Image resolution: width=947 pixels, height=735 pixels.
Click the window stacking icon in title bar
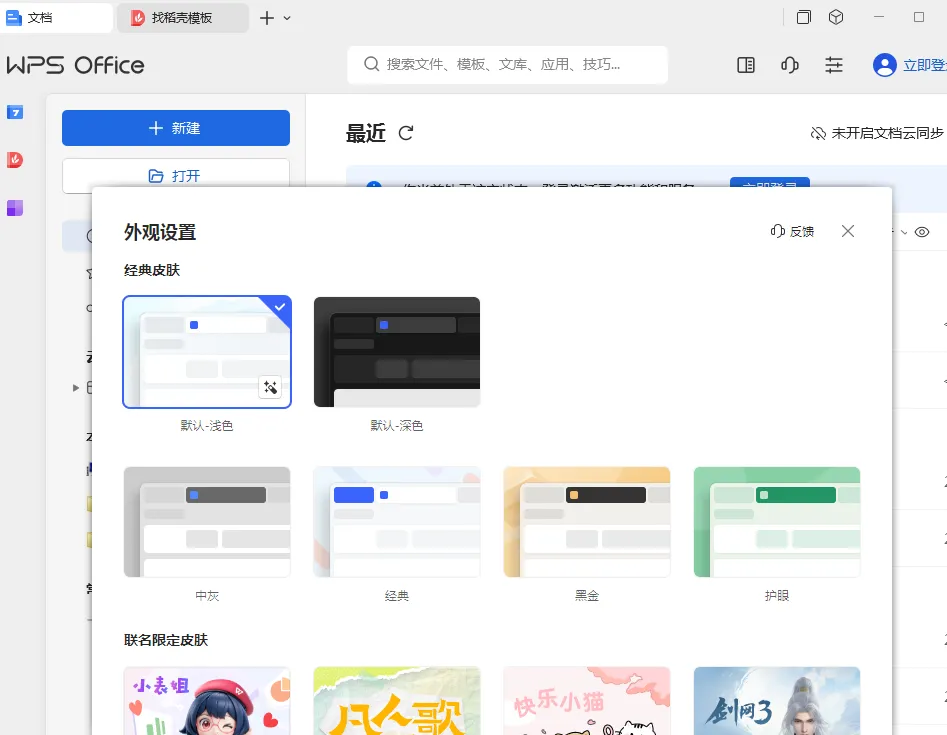coord(803,17)
